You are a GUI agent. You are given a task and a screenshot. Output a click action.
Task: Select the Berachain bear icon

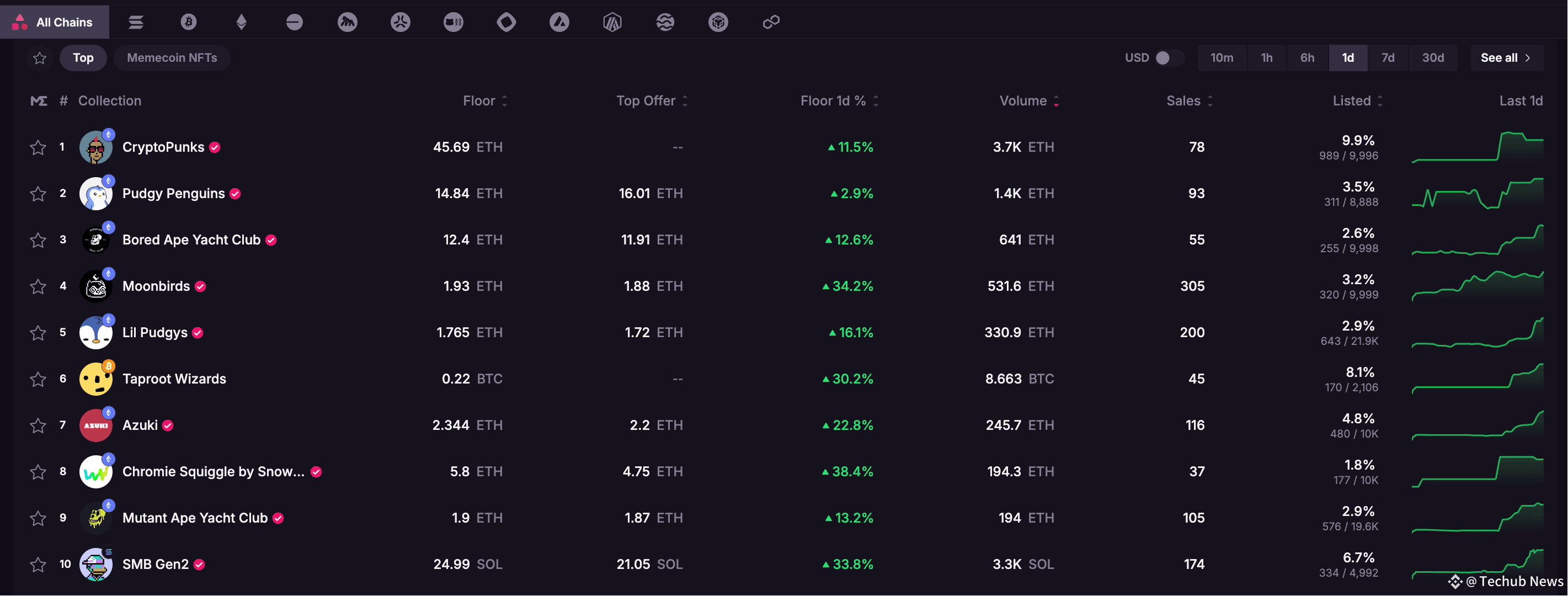(x=454, y=23)
